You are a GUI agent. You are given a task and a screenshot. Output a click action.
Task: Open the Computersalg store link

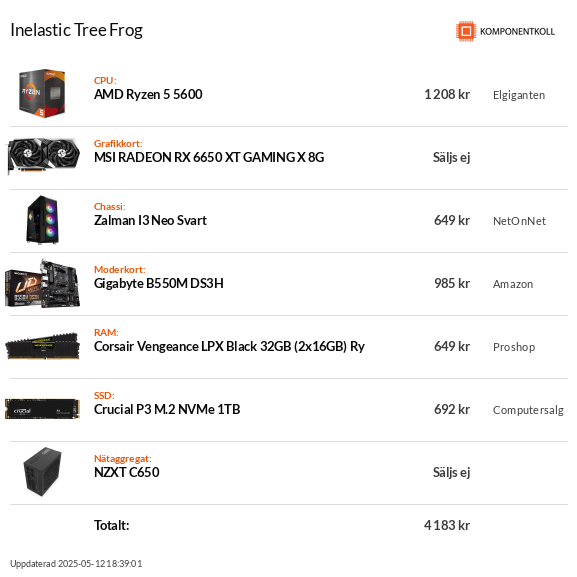pos(528,410)
